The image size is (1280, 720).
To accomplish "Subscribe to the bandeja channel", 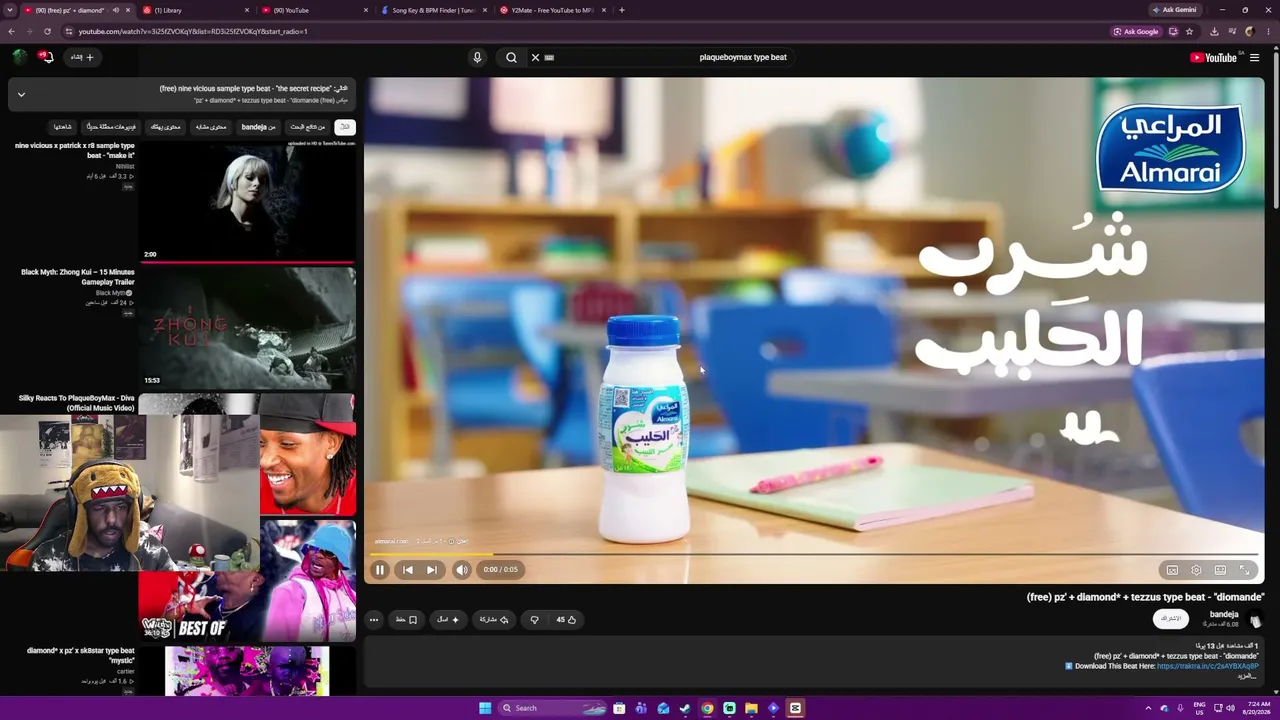I will [1171, 619].
